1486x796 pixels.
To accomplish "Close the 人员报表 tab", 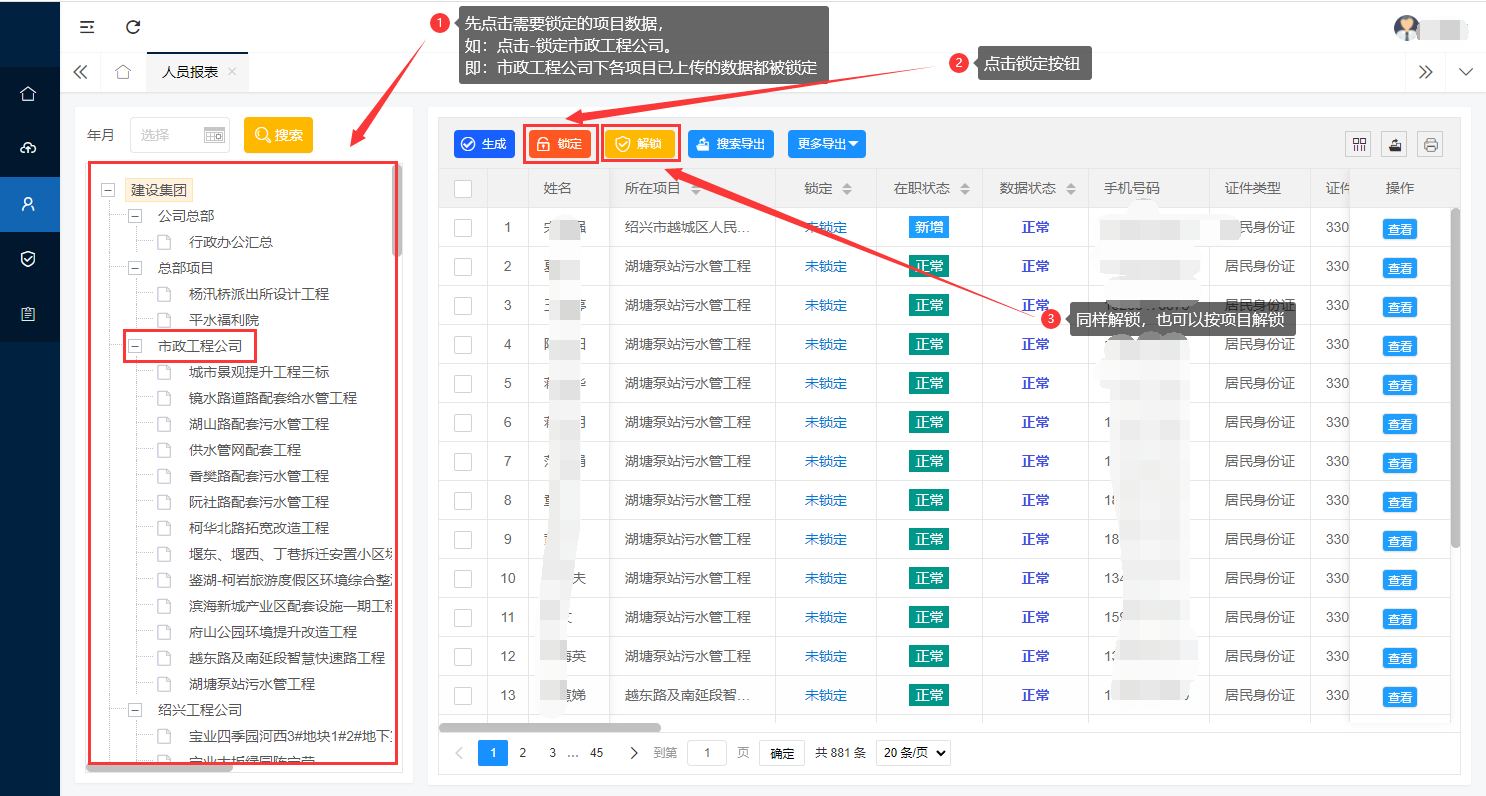I will [232, 72].
